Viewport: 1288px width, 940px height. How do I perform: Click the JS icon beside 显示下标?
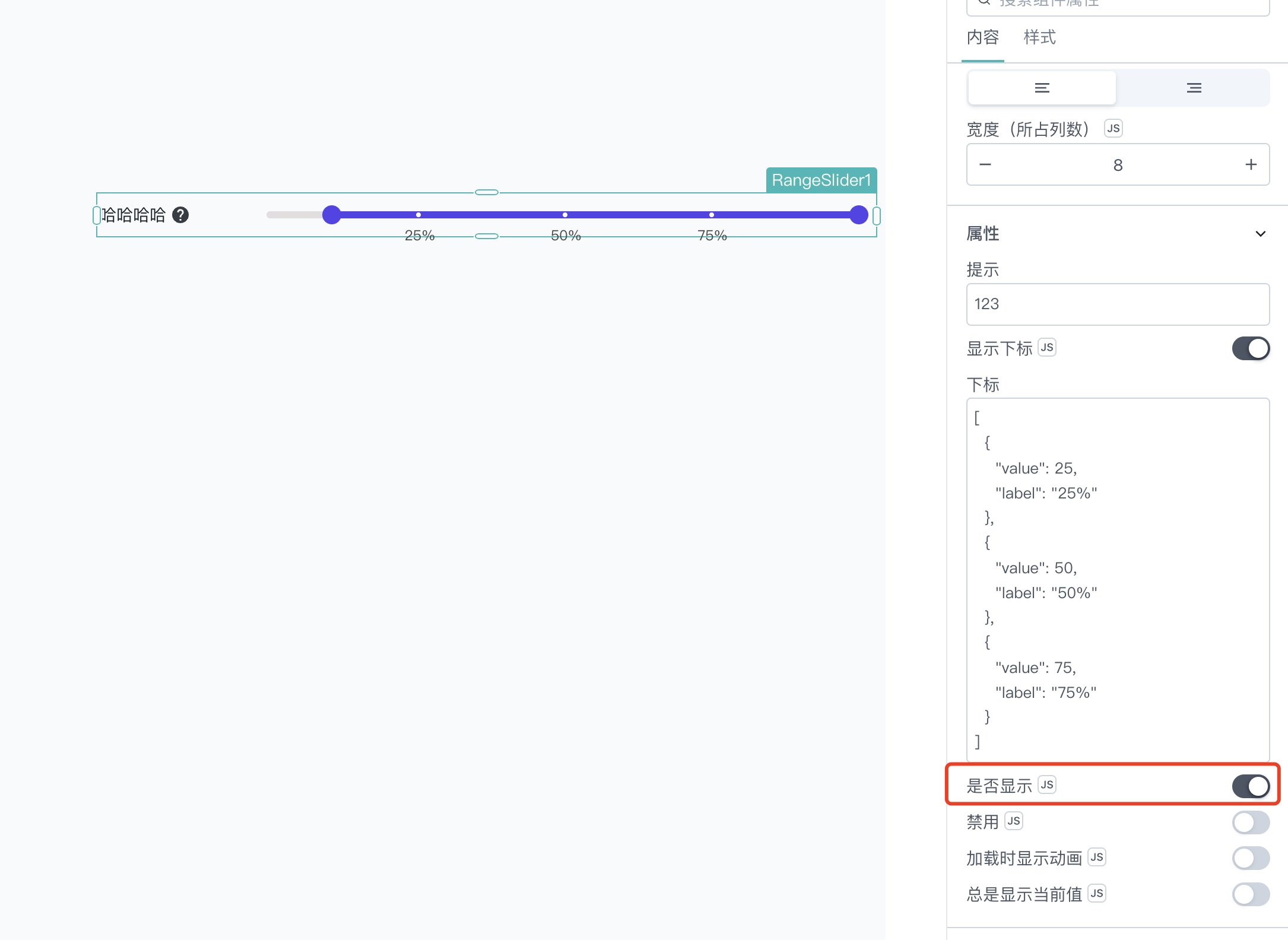click(x=1047, y=347)
